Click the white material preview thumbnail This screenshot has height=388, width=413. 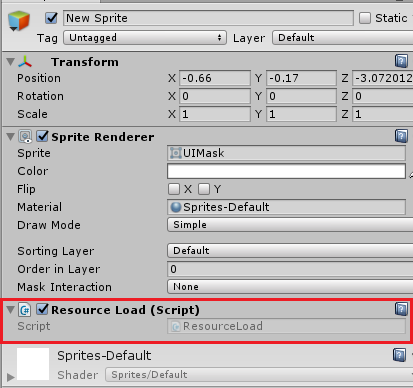tap(33, 364)
